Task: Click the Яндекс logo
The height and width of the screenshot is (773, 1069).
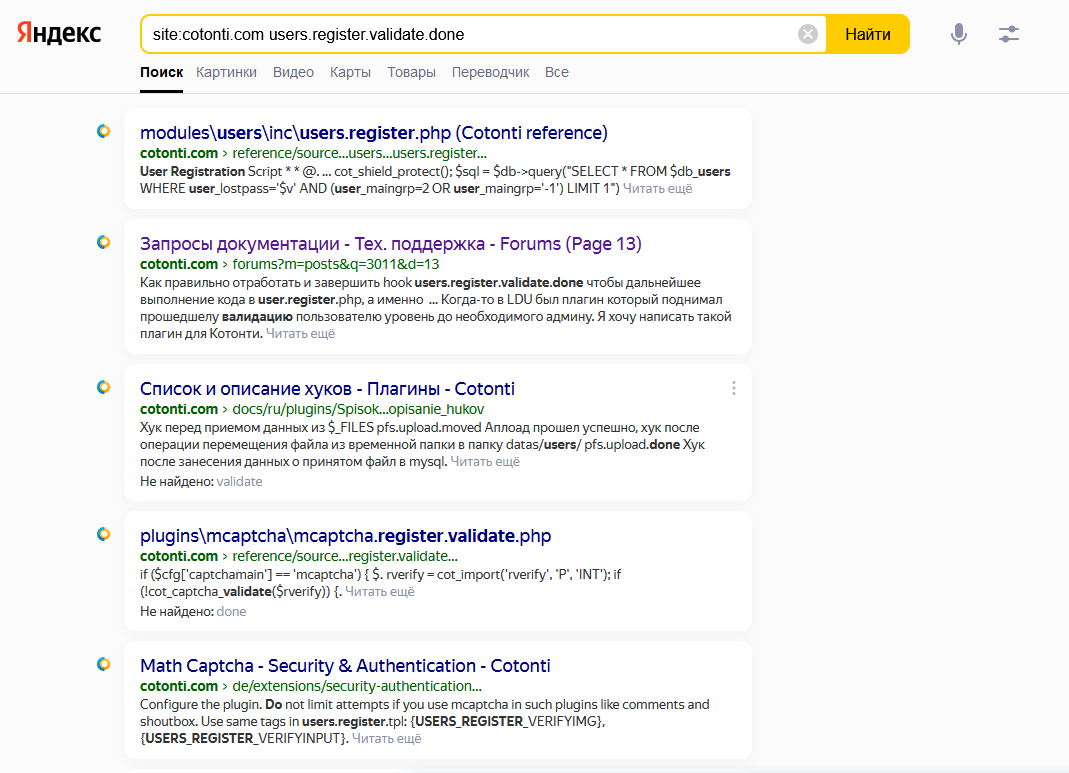Action: tap(59, 33)
